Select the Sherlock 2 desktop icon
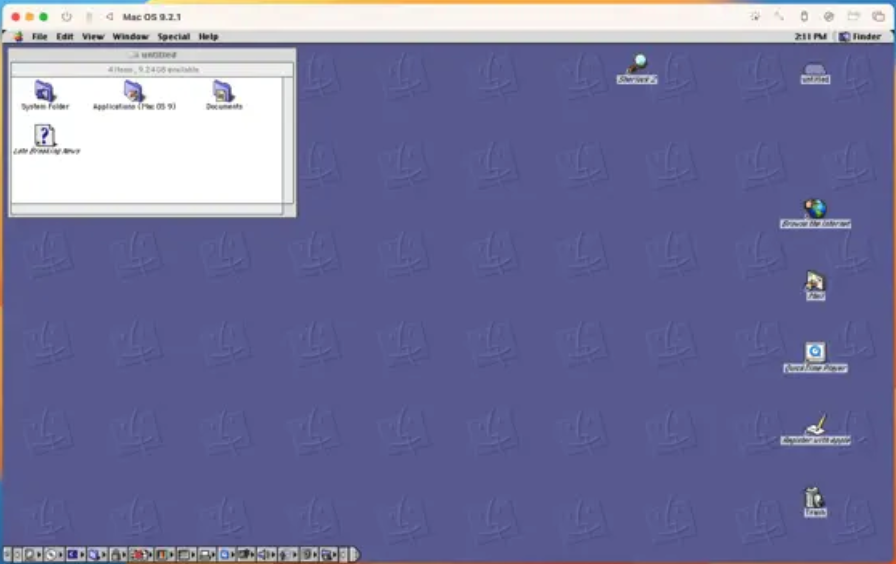This screenshot has width=896, height=564. click(x=637, y=64)
